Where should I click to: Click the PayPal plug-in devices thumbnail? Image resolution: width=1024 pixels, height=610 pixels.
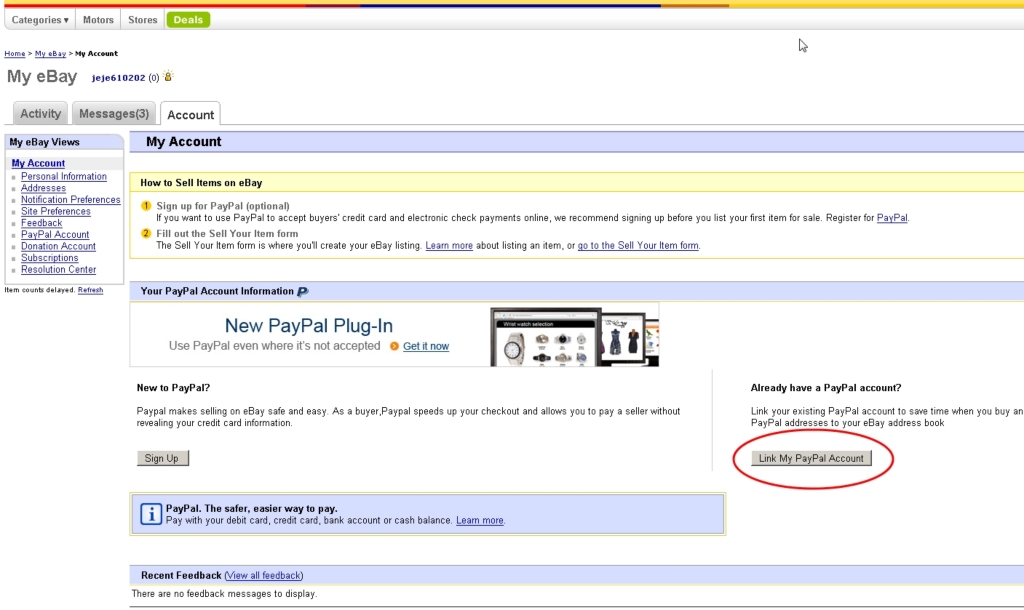pyautogui.click(x=574, y=336)
